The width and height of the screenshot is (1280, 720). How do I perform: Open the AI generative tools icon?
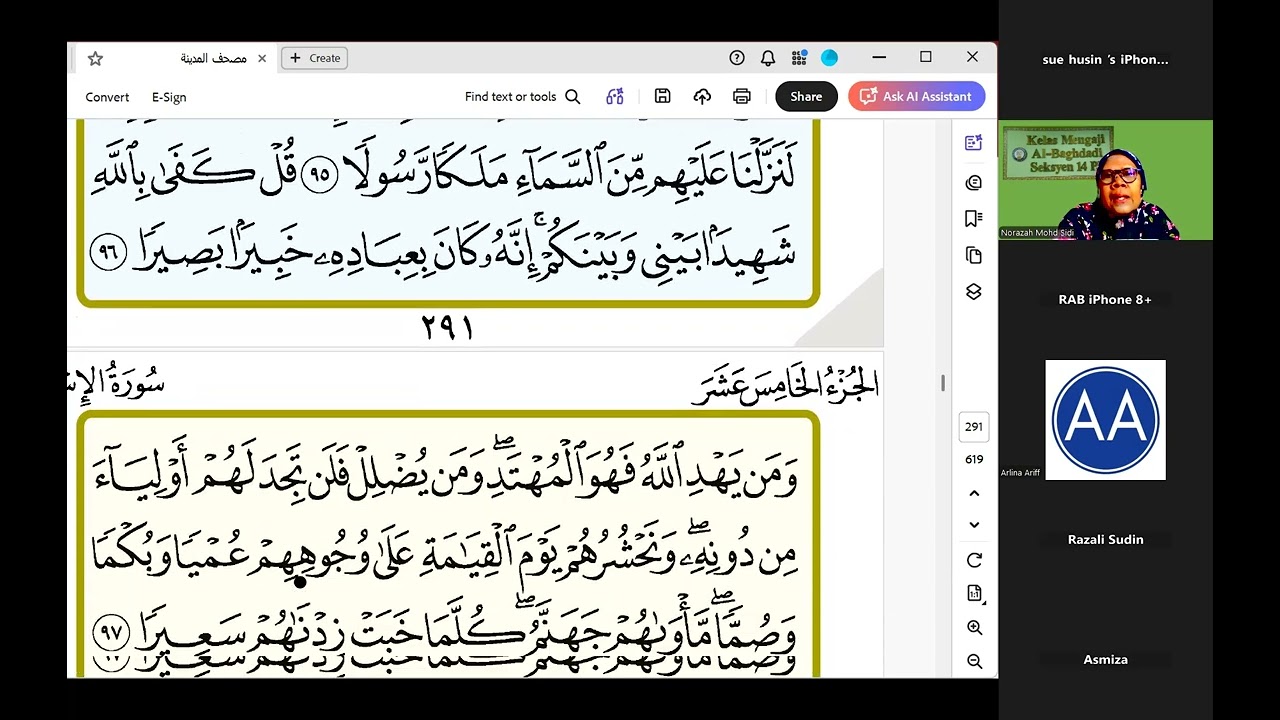pos(615,97)
